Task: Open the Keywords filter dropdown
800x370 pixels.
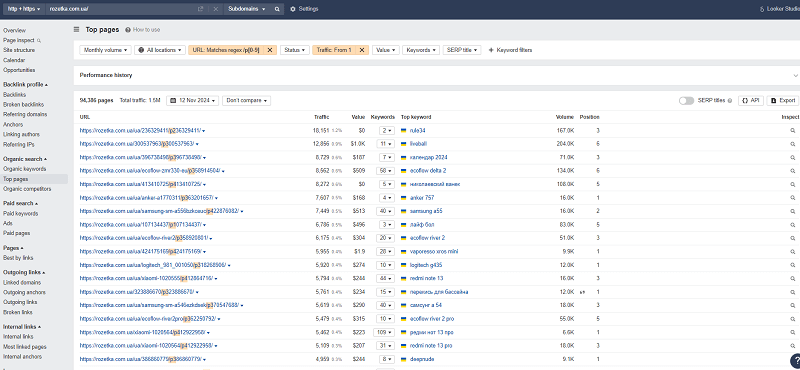Action: (x=421, y=50)
